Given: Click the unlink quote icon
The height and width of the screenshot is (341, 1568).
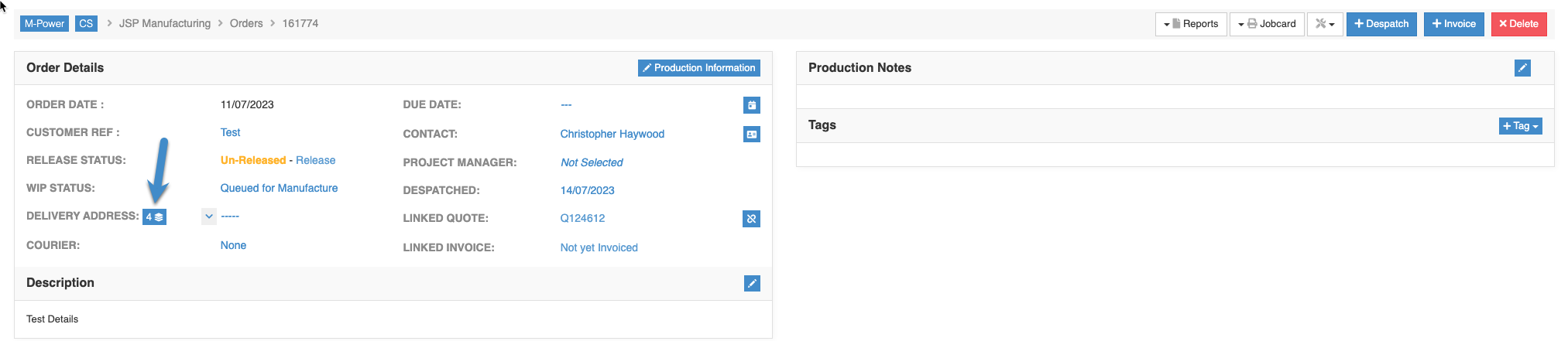Looking at the screenshot, I should tap(751, 219).
